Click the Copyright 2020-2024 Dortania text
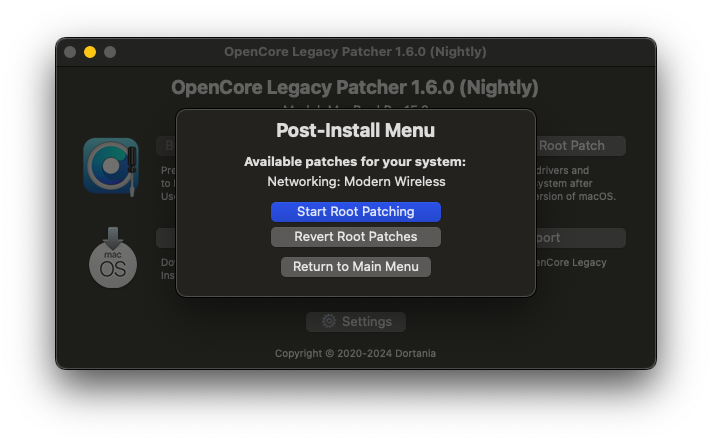The height and width of the screenshot is (443, 712). (356, 353)
